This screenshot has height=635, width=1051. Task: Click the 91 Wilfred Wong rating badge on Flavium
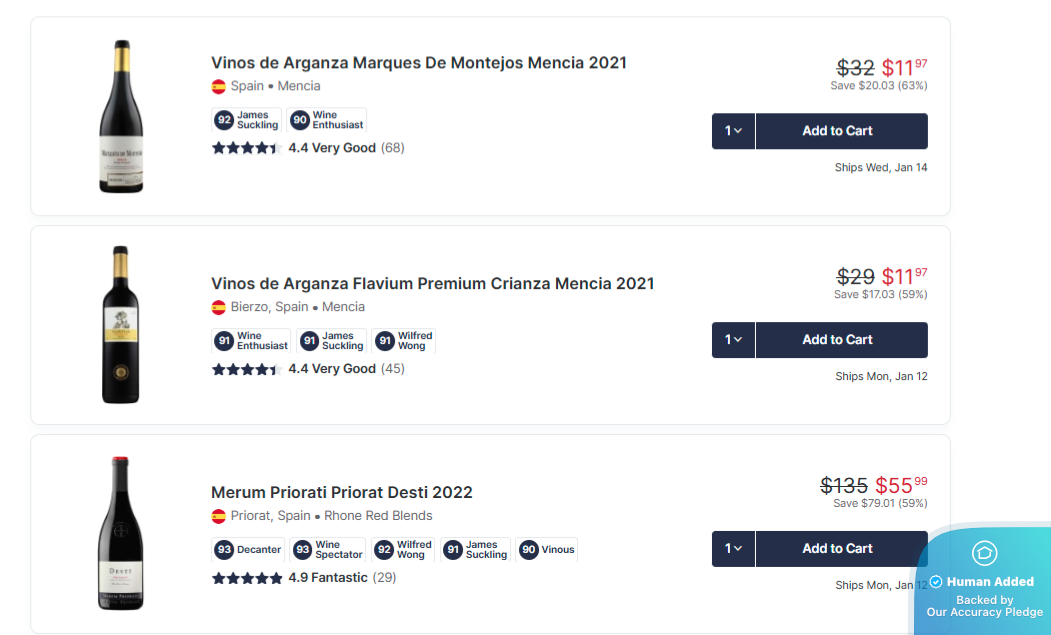(x=403, y=341)
